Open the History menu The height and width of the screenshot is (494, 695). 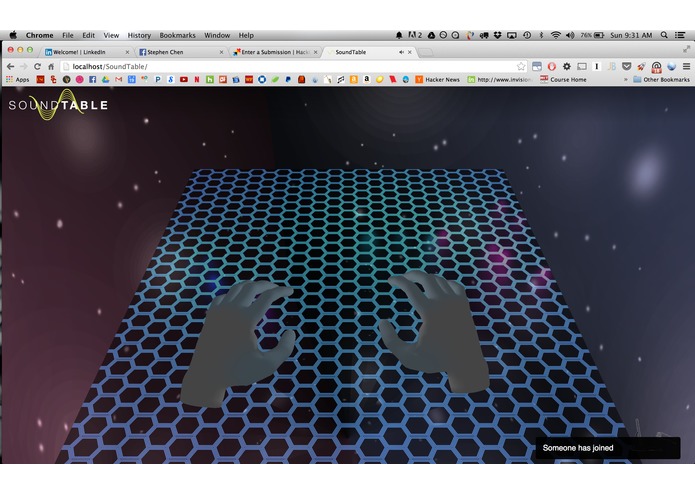coord(139,35)
